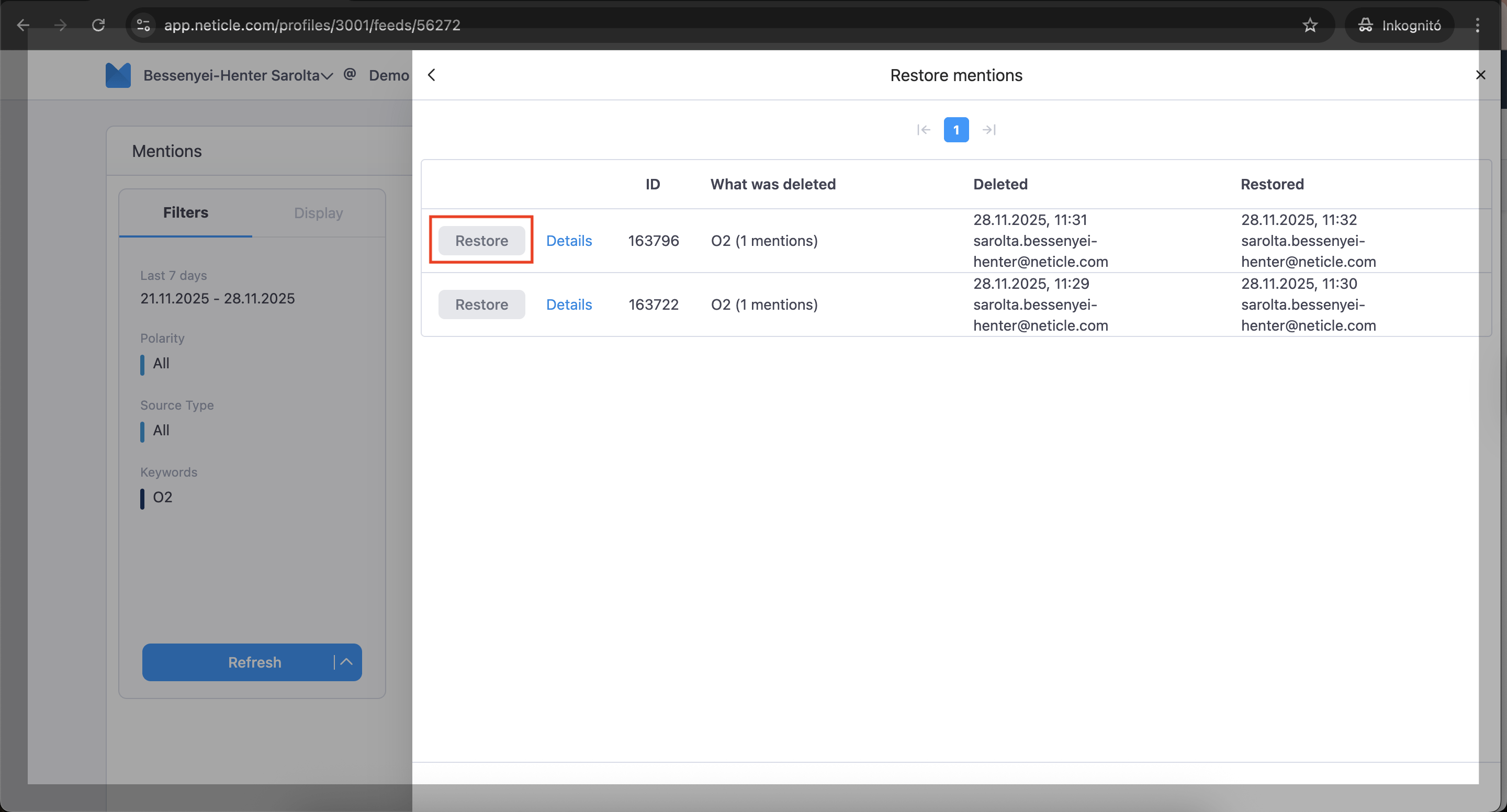Open Details for ID 163722
This screenshot has width=1507, height=812.
[569, 304]
